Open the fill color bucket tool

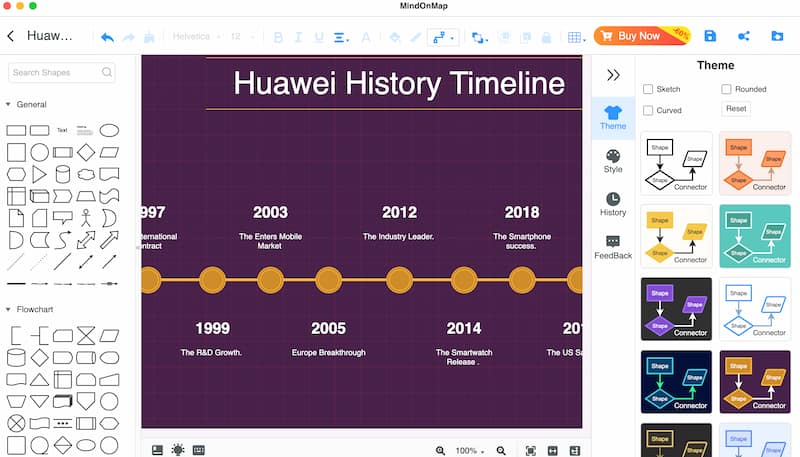(395, 37)
